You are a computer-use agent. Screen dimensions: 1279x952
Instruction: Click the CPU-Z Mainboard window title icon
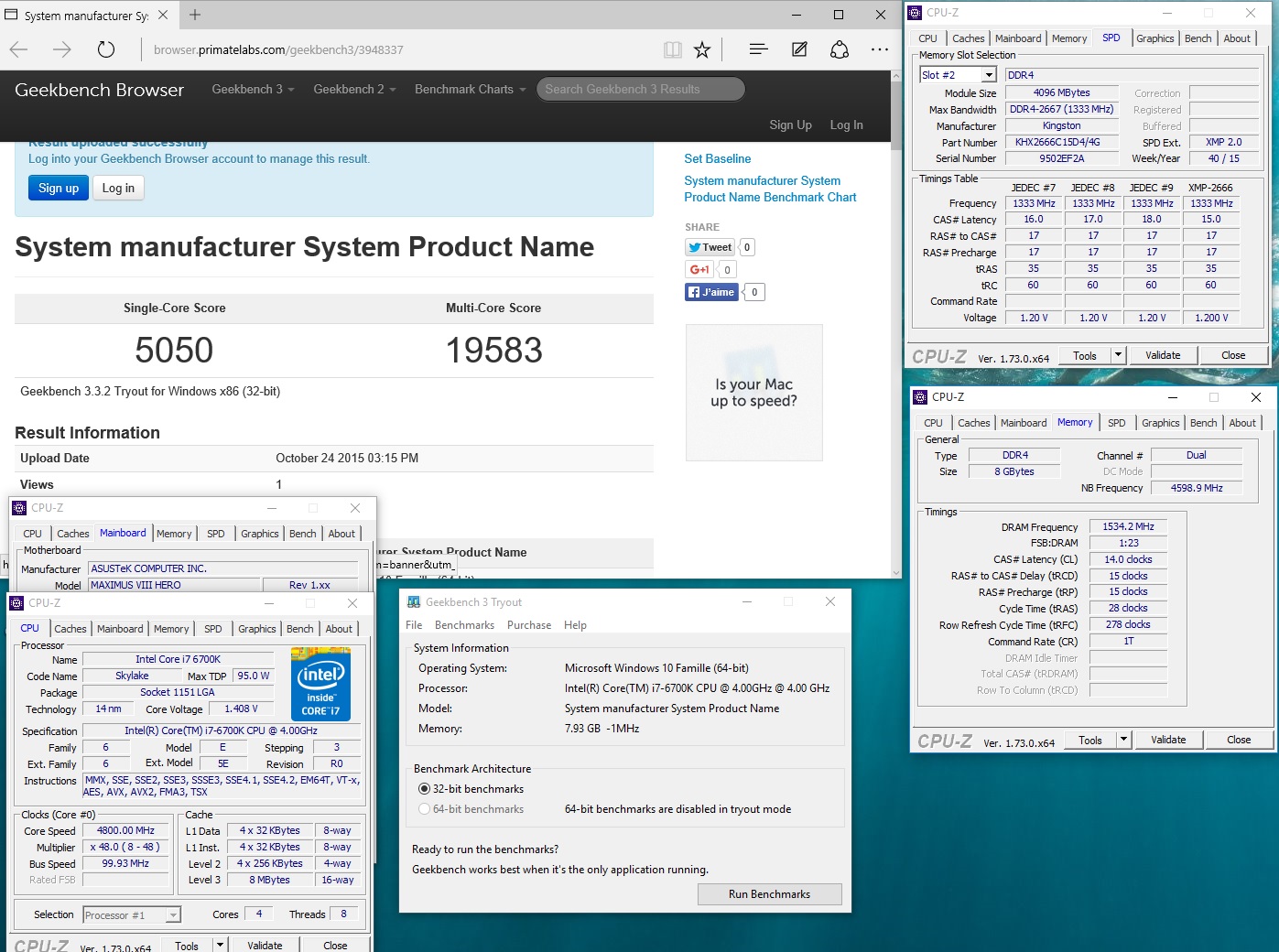coord(19,508)
